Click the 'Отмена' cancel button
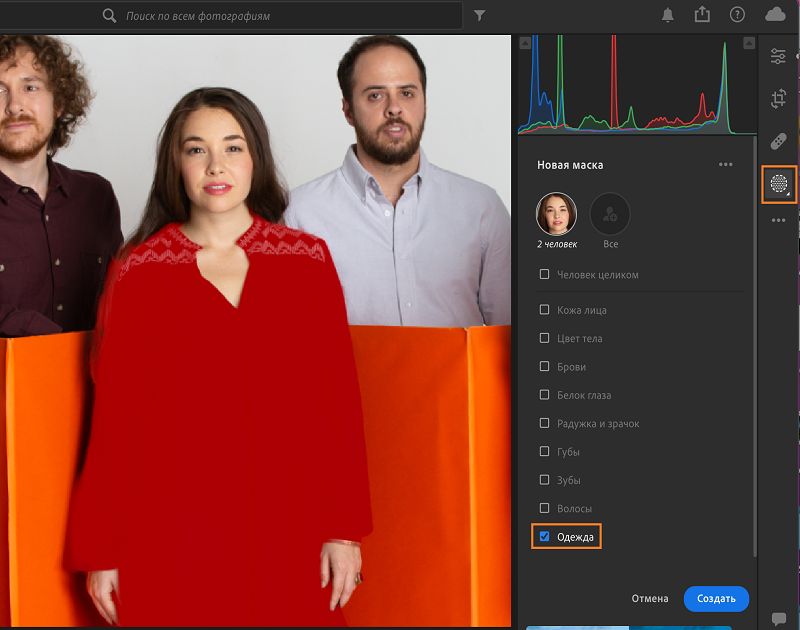The image size is (800, 630). click(x=649, y=598)
